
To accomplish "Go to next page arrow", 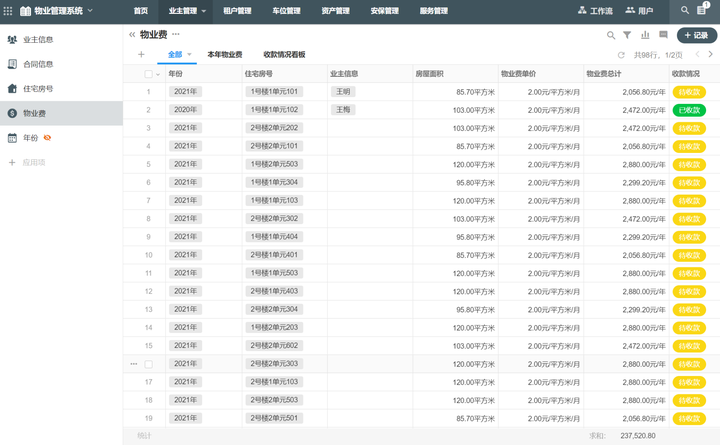I will point(710,54).
